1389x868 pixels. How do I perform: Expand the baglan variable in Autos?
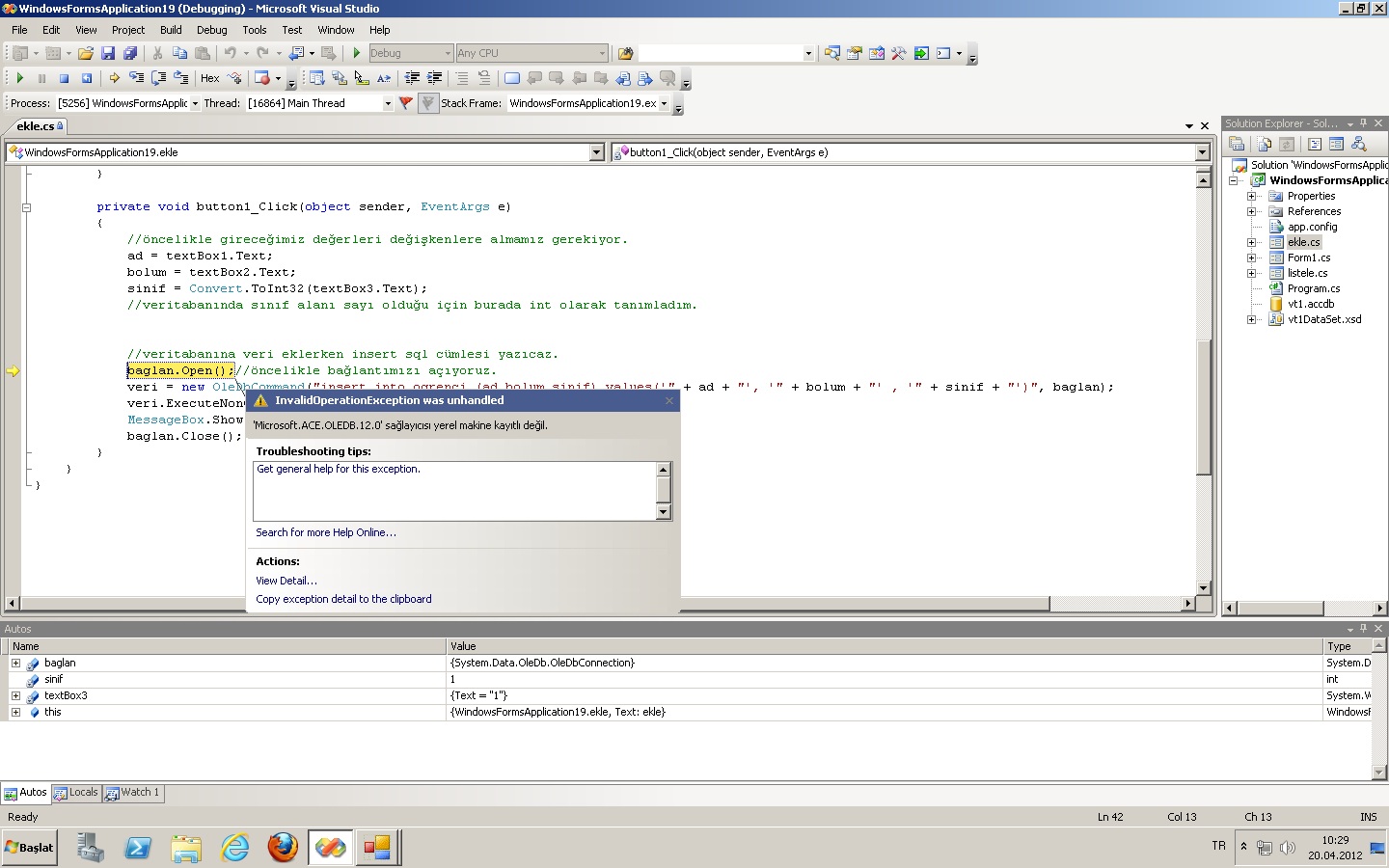click(x=15, y=663)
